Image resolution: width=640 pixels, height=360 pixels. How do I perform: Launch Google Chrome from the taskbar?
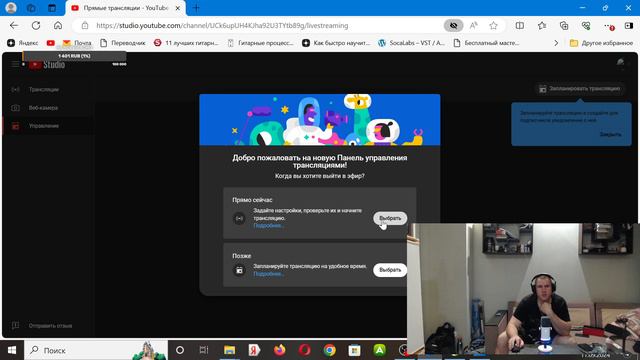tap(329, 350)
